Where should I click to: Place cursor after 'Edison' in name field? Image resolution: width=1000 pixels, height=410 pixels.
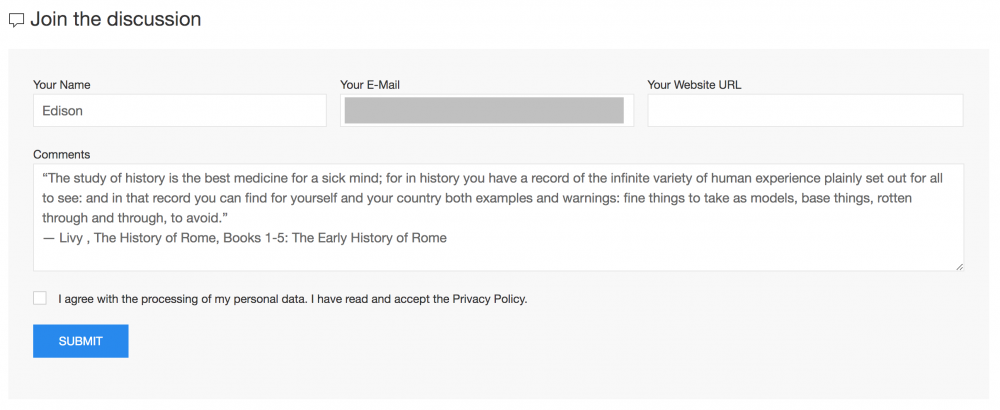pyautogui.click(x=85, y=111)
